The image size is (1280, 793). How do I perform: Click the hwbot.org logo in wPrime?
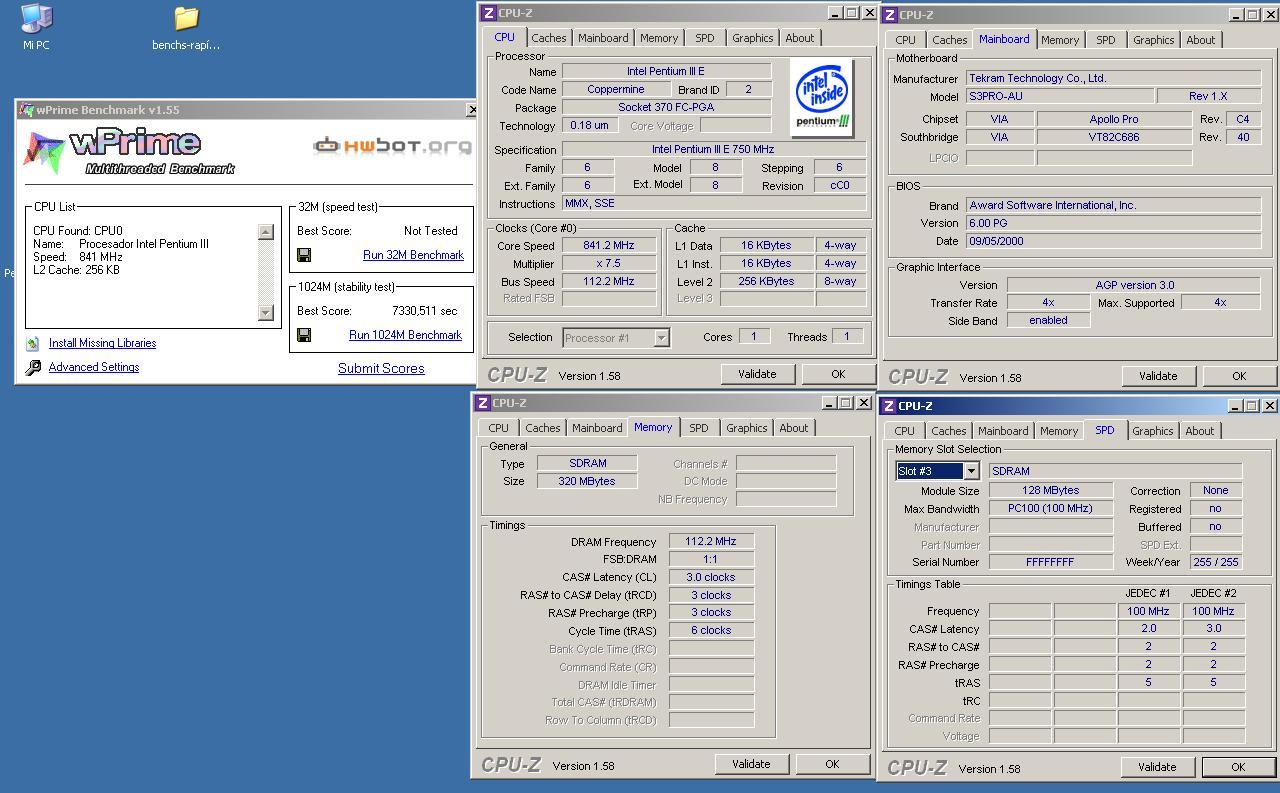(x=392, y=146)
